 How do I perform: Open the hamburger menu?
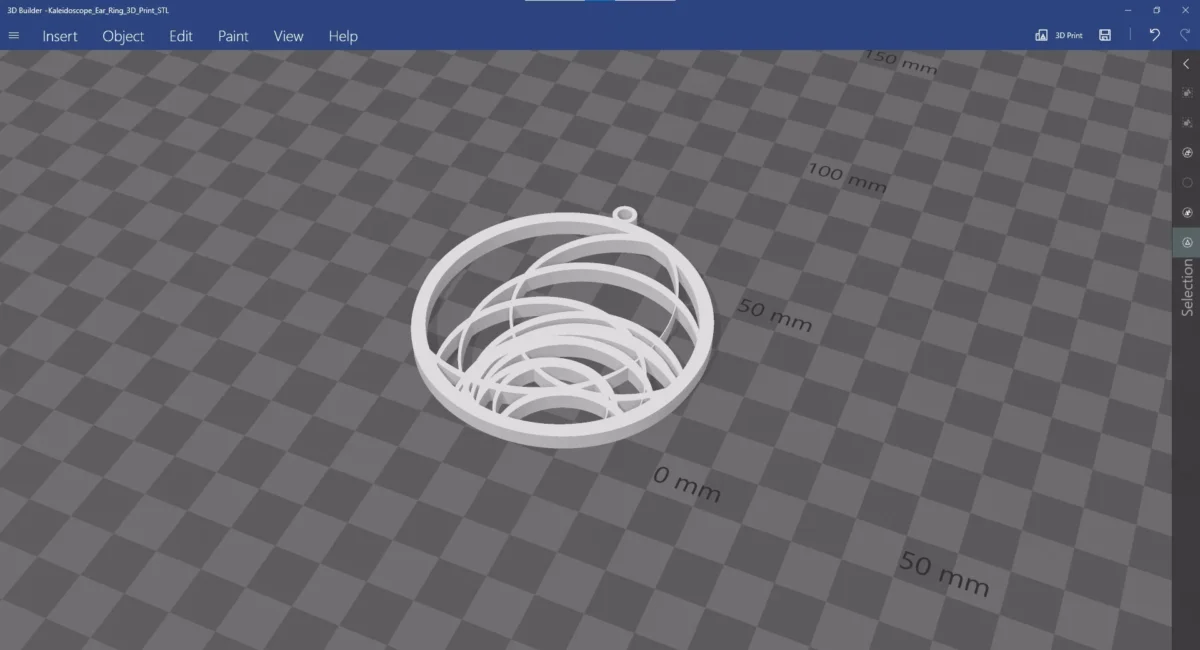13,35
